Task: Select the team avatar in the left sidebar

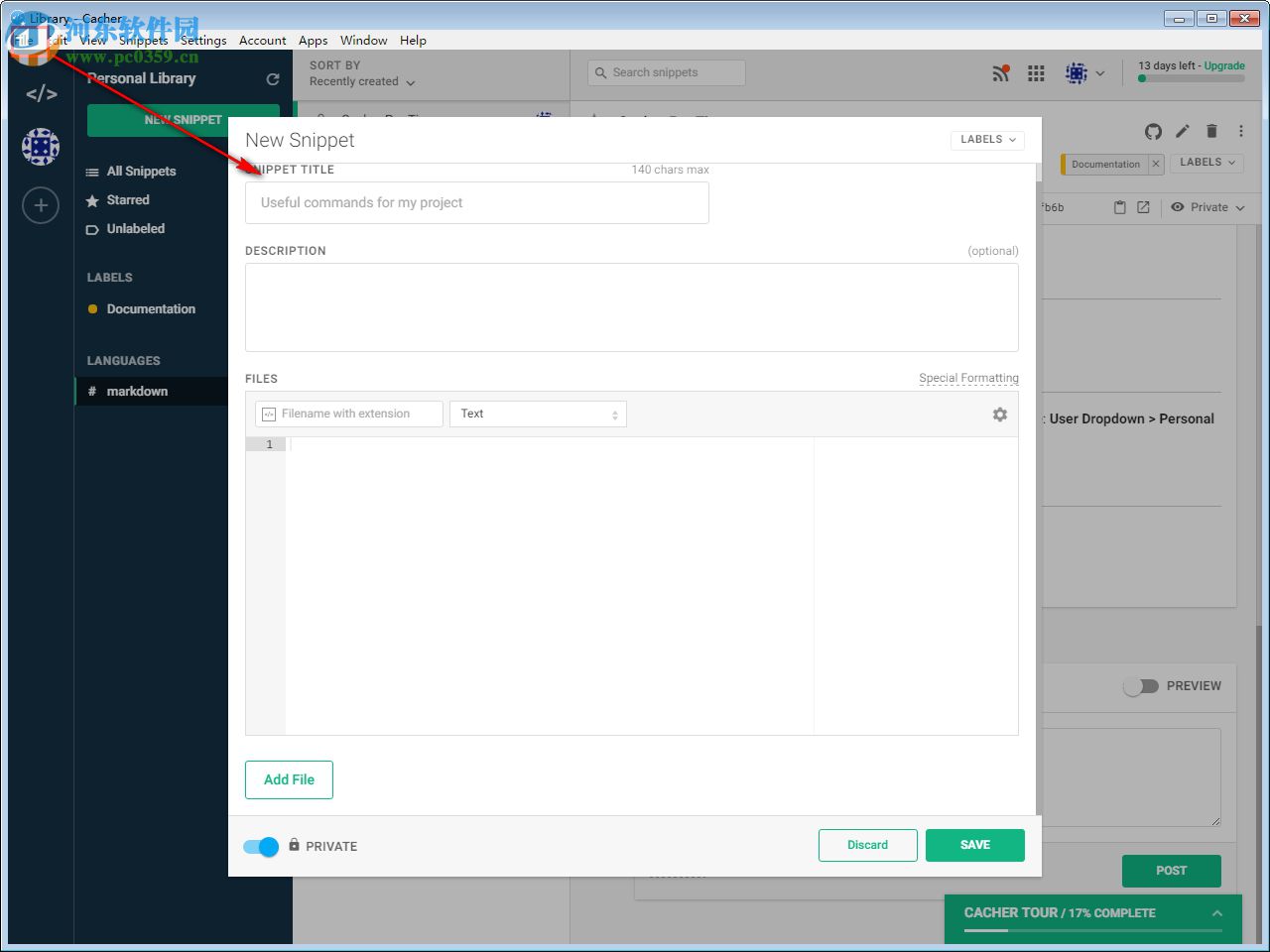Action: pyautogui.click(x=41, y=147)
